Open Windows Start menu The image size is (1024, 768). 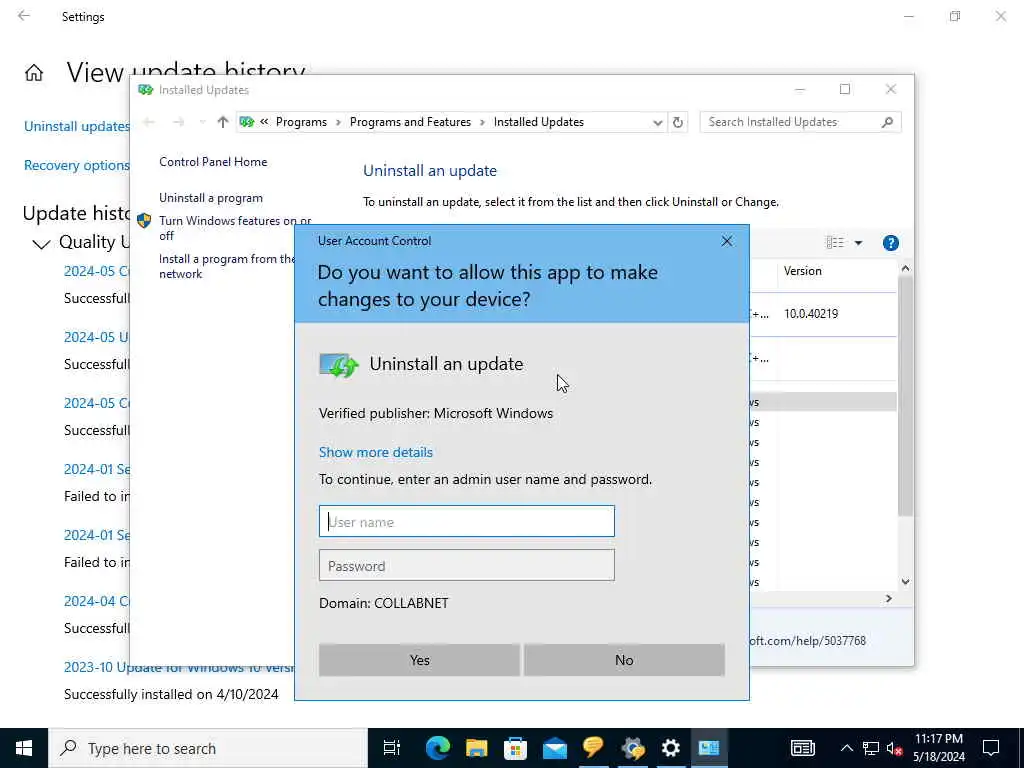pyautogui.click(x=24, y=748)
